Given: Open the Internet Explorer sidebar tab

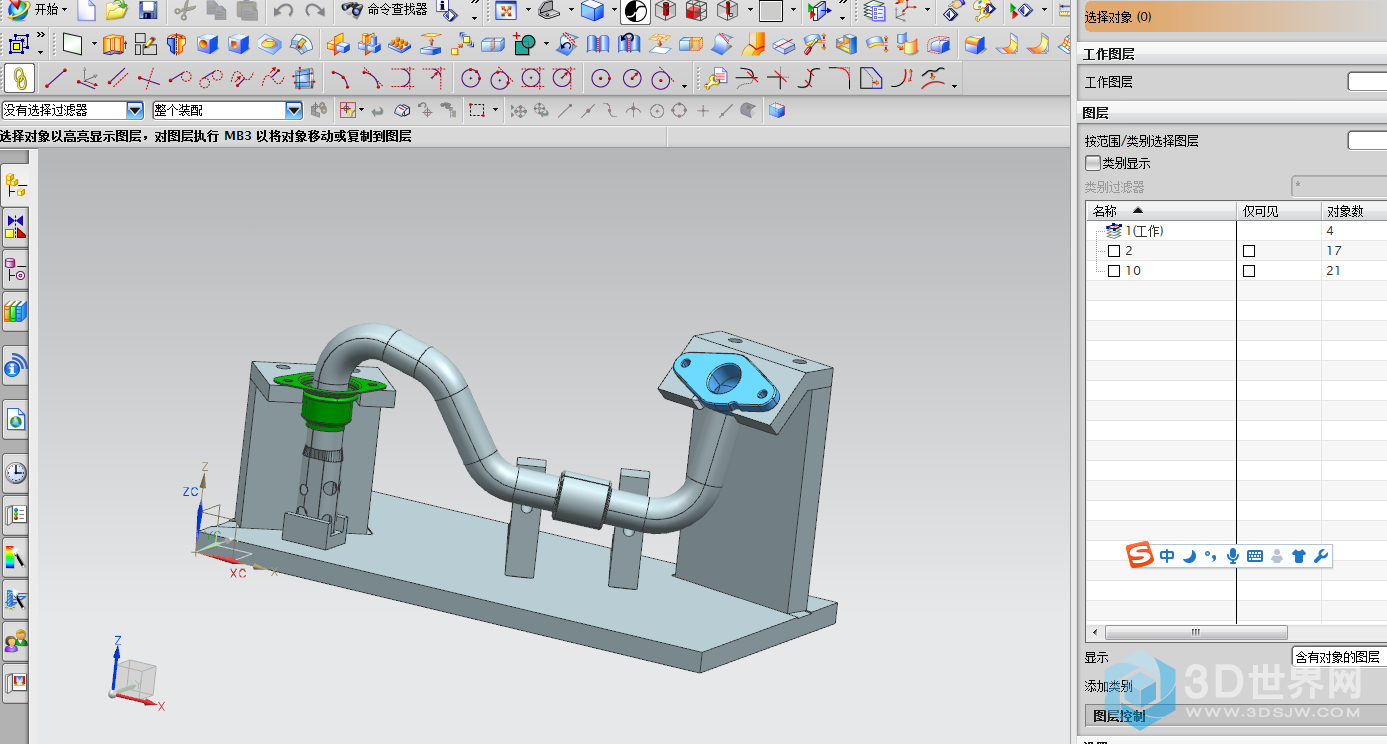Looking at the screenshot, I should (15, 421).
